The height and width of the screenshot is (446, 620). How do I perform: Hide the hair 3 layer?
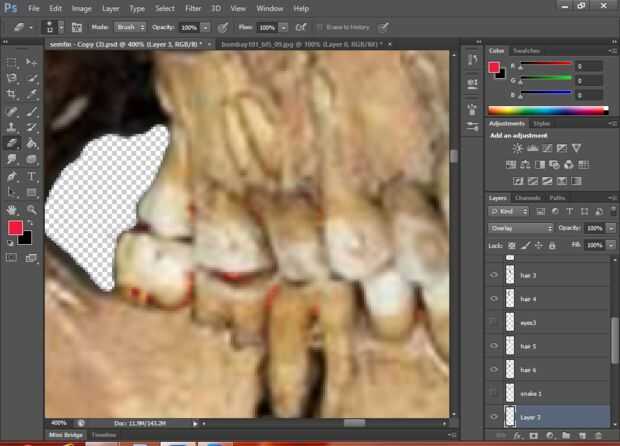[494, 275]
